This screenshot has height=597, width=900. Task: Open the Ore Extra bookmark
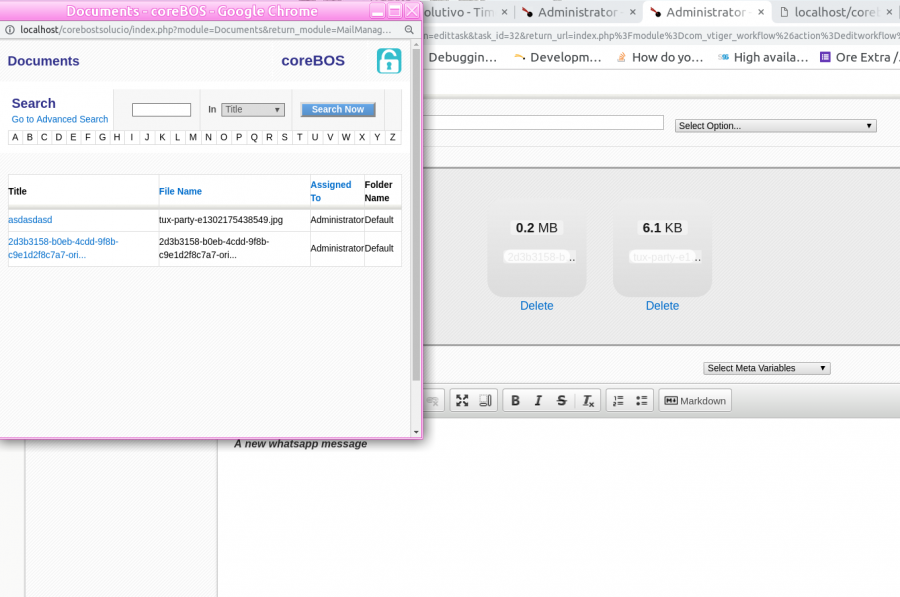pyautogui.click(x=858, y=57)
